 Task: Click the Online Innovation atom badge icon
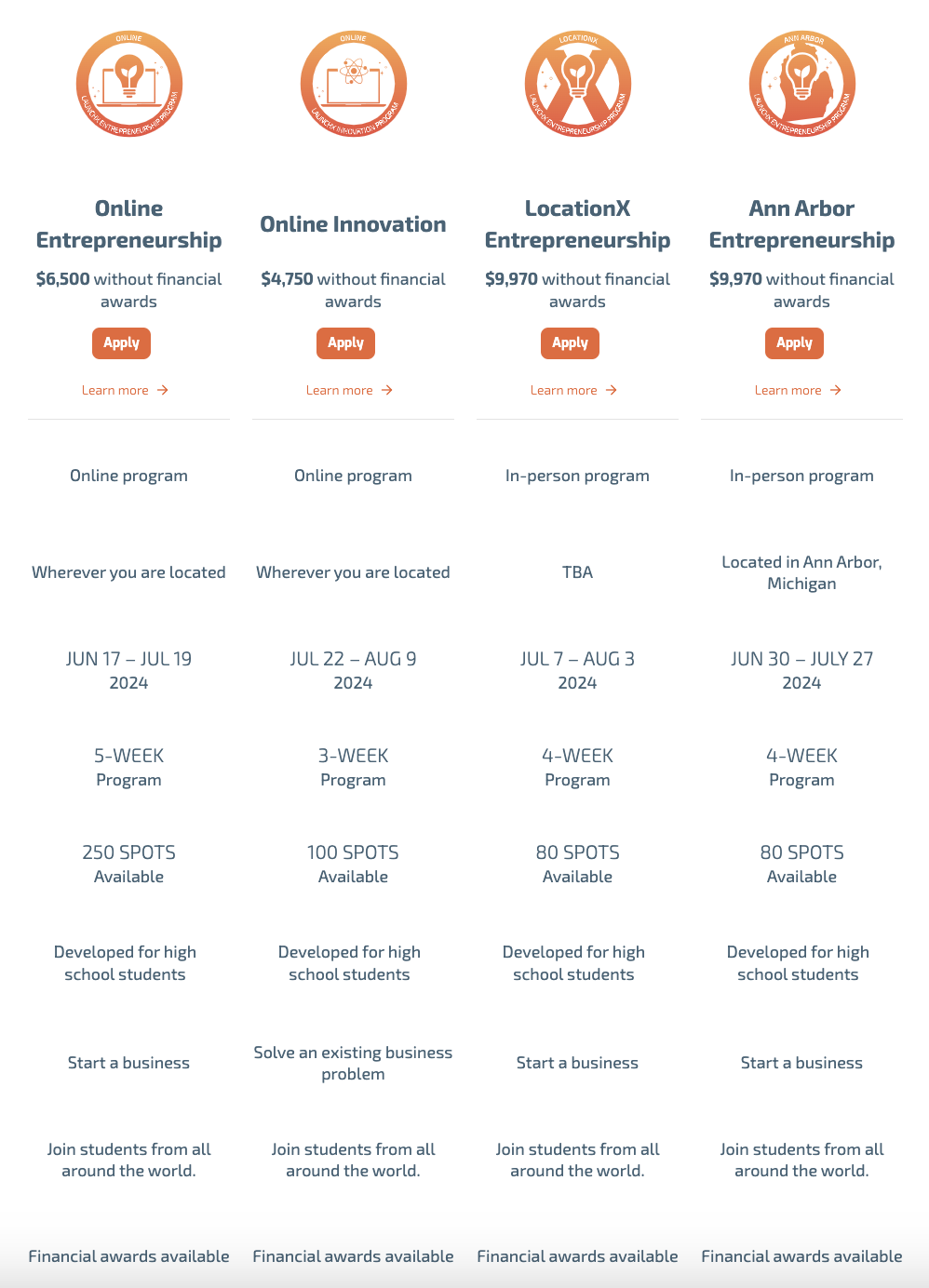[353, 84]
